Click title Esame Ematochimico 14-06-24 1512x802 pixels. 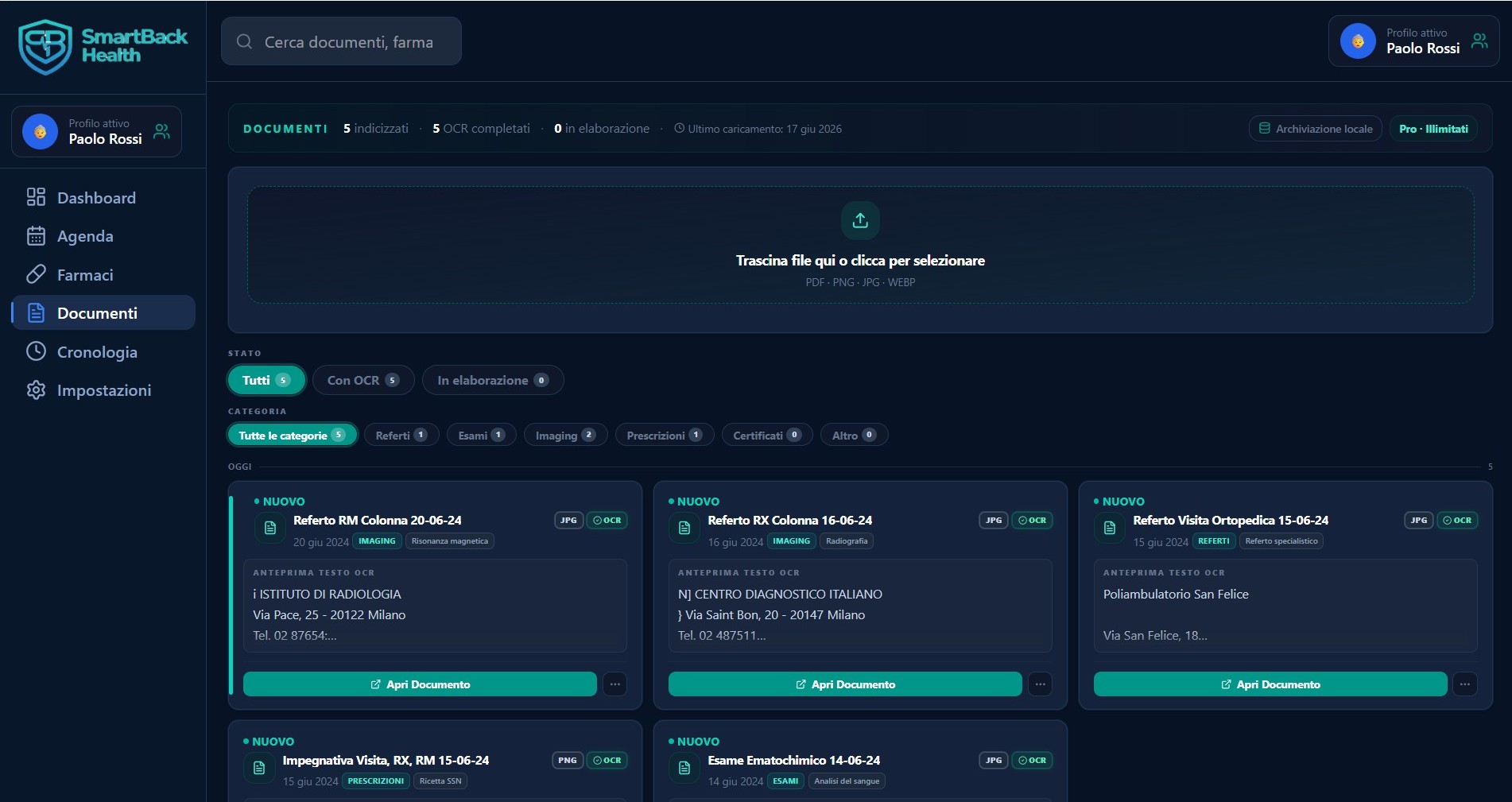(x=793, y=761)
